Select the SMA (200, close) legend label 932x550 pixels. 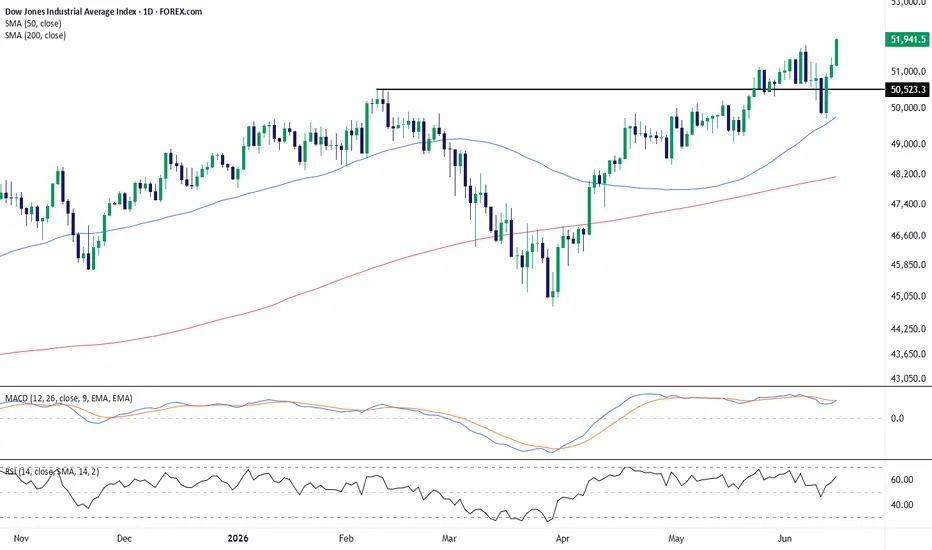click(36, 35)
